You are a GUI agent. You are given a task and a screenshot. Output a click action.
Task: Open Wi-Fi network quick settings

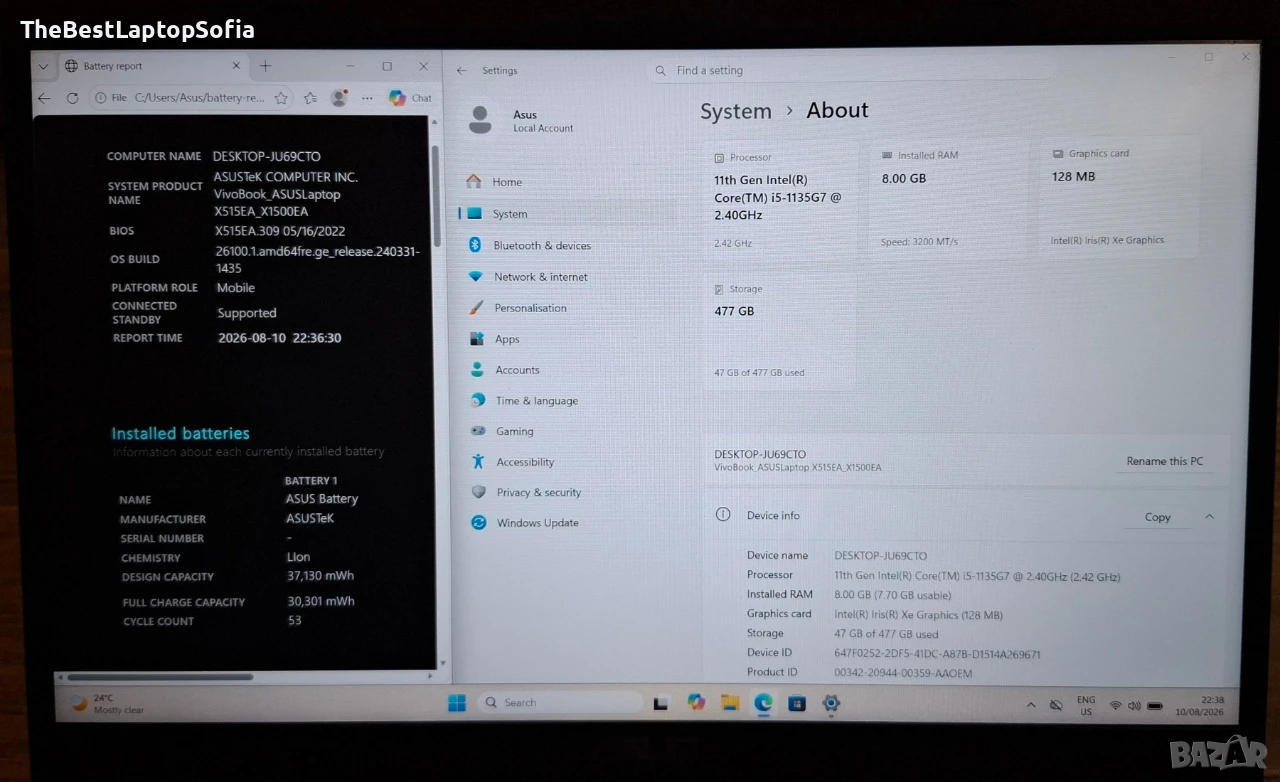[x=1115, y=705]
